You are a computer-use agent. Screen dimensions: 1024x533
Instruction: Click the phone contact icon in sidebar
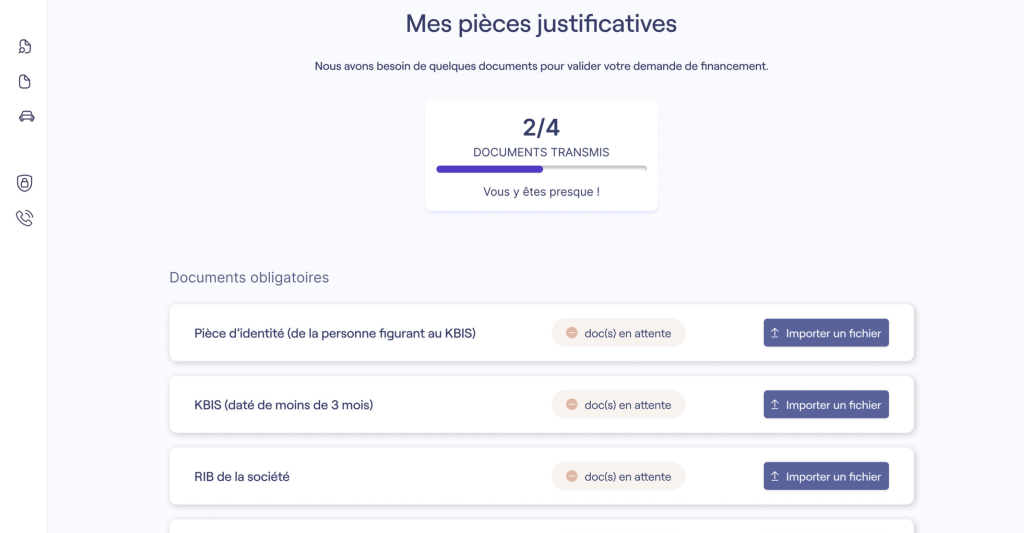(x=25, y=218)
